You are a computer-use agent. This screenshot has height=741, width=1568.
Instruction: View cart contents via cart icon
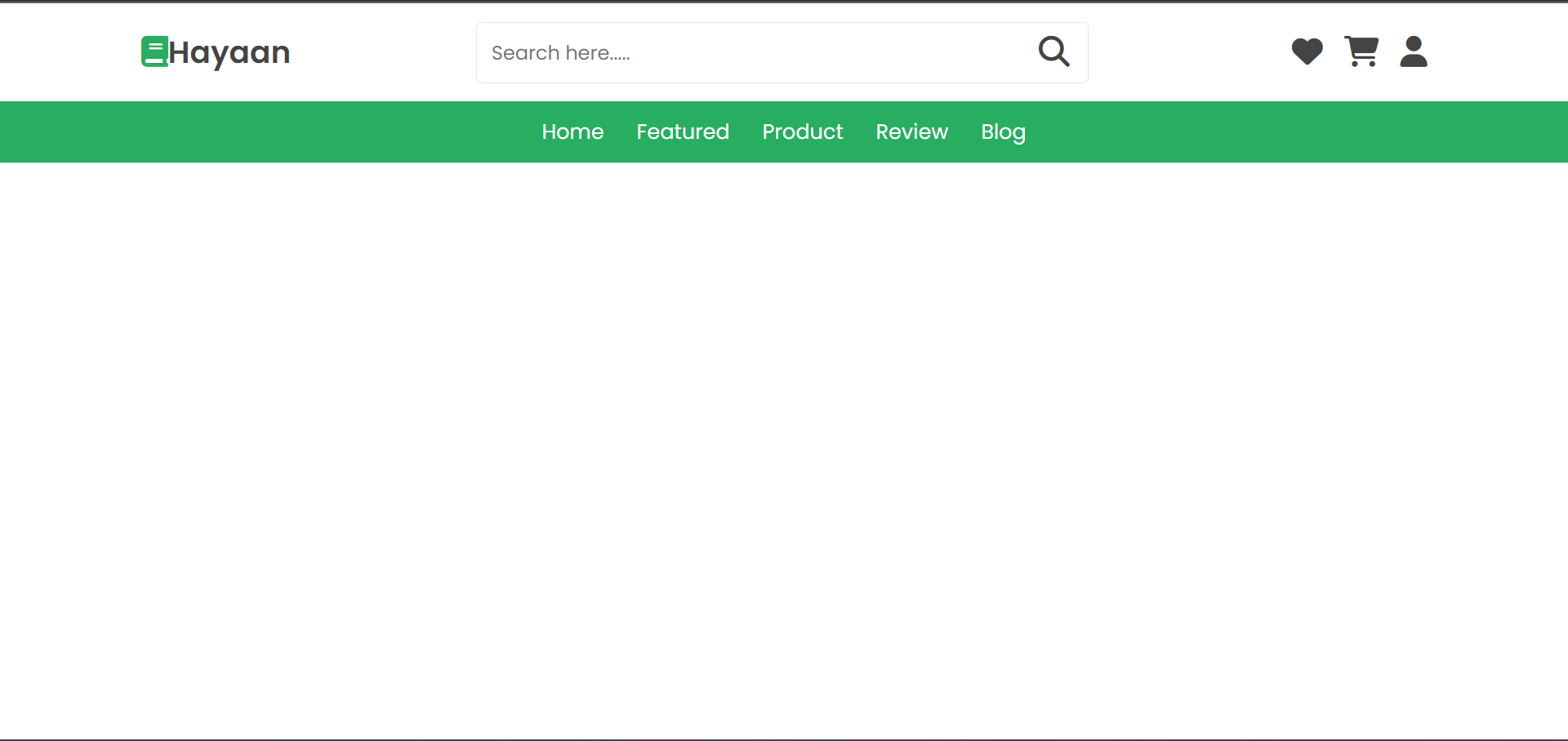(1361, 51)
